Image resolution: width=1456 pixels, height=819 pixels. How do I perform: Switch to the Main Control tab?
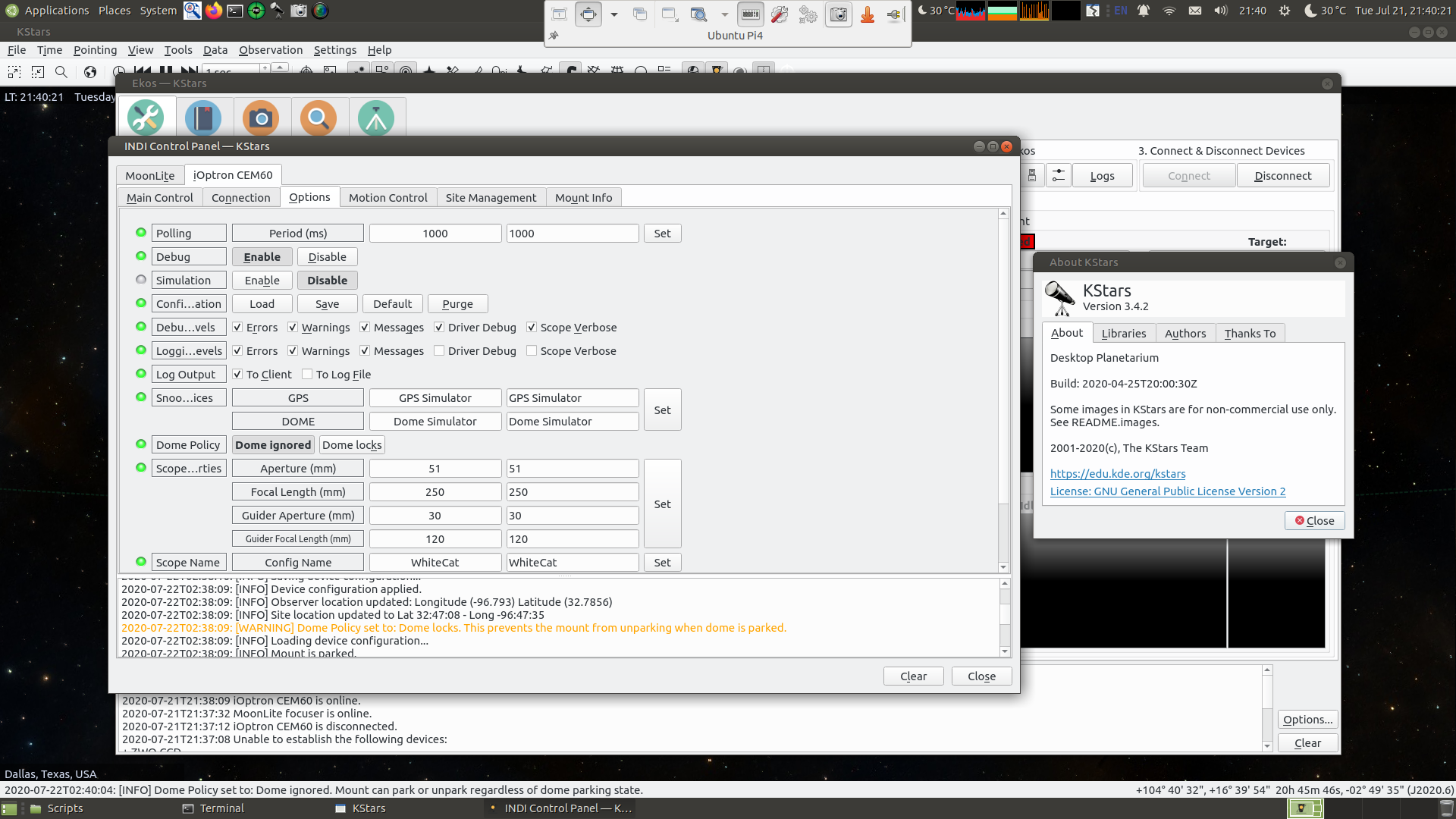[x=160, y=198]
